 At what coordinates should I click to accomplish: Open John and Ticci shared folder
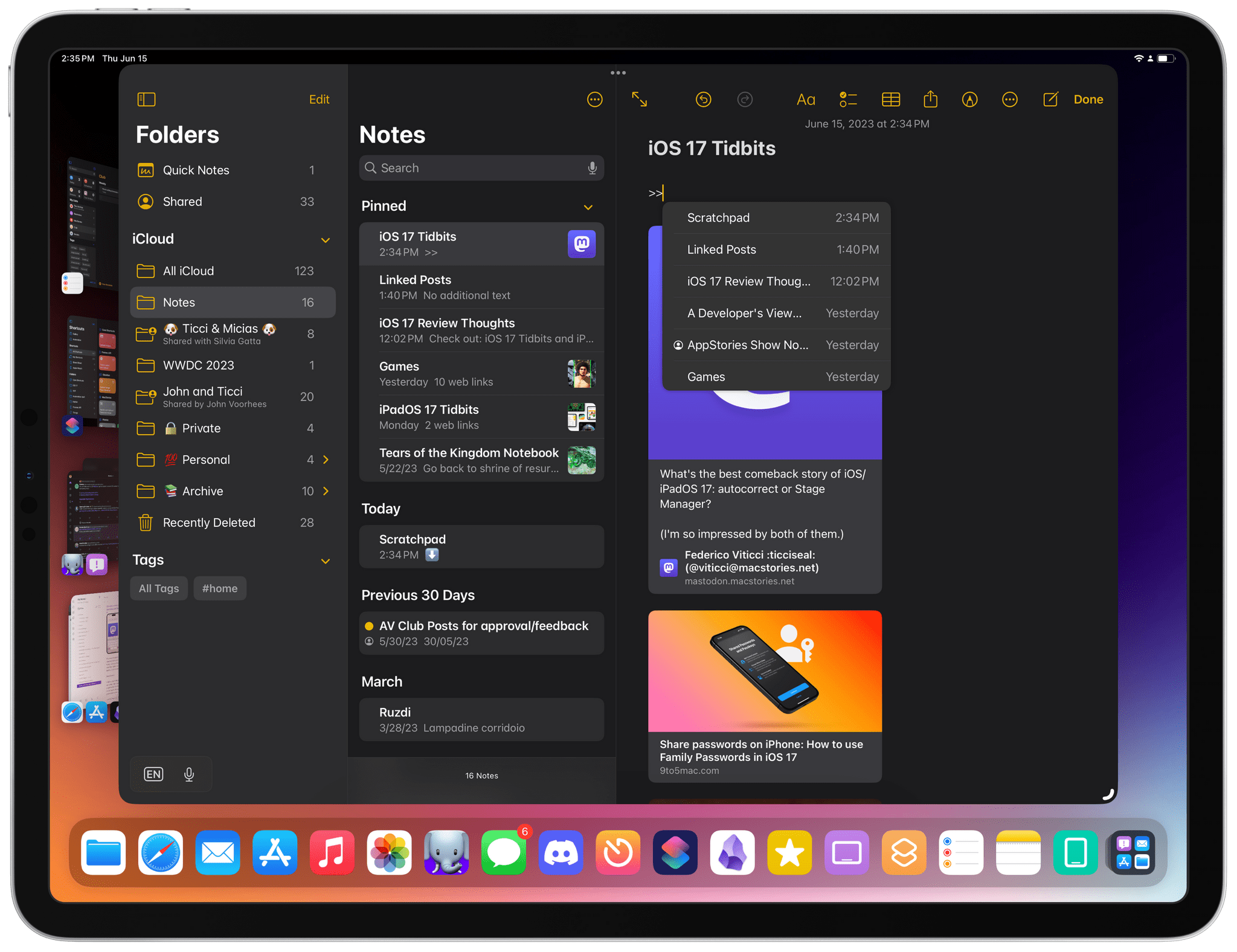pos(233,397)
